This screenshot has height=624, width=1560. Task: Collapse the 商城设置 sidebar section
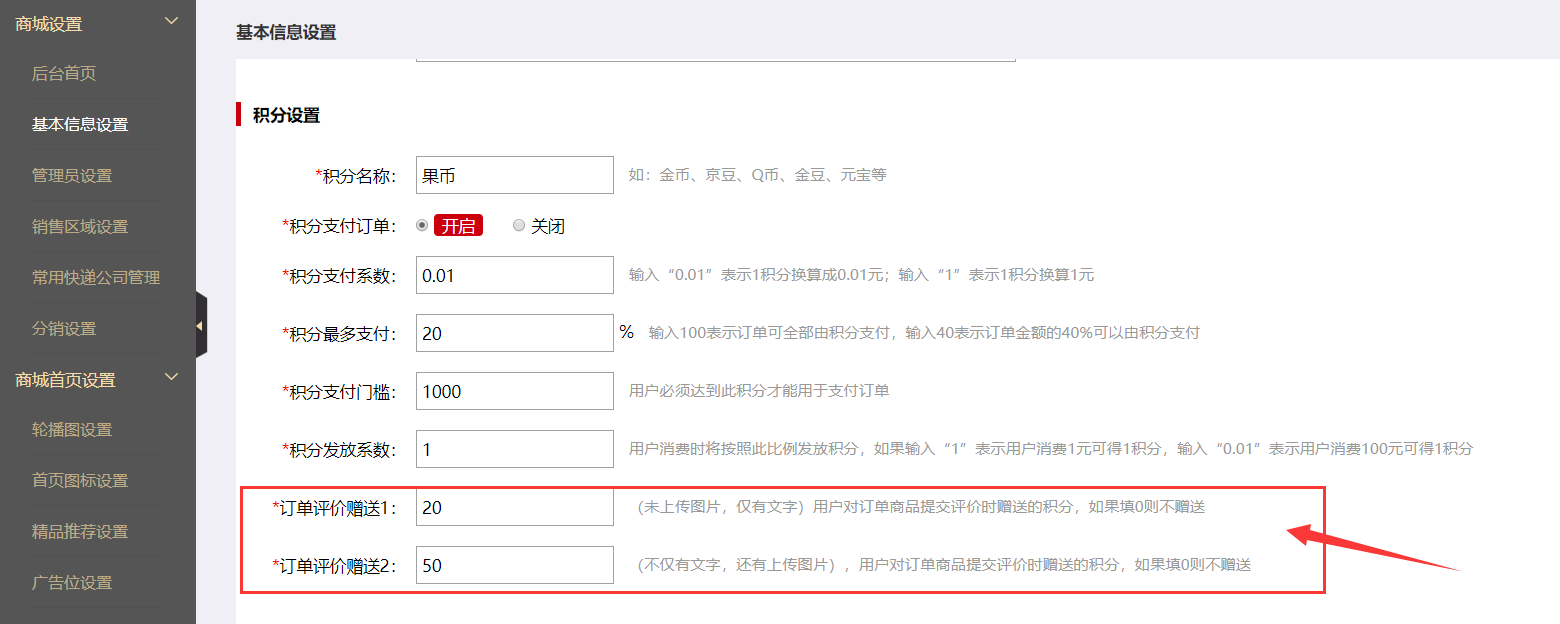(170, 20)
